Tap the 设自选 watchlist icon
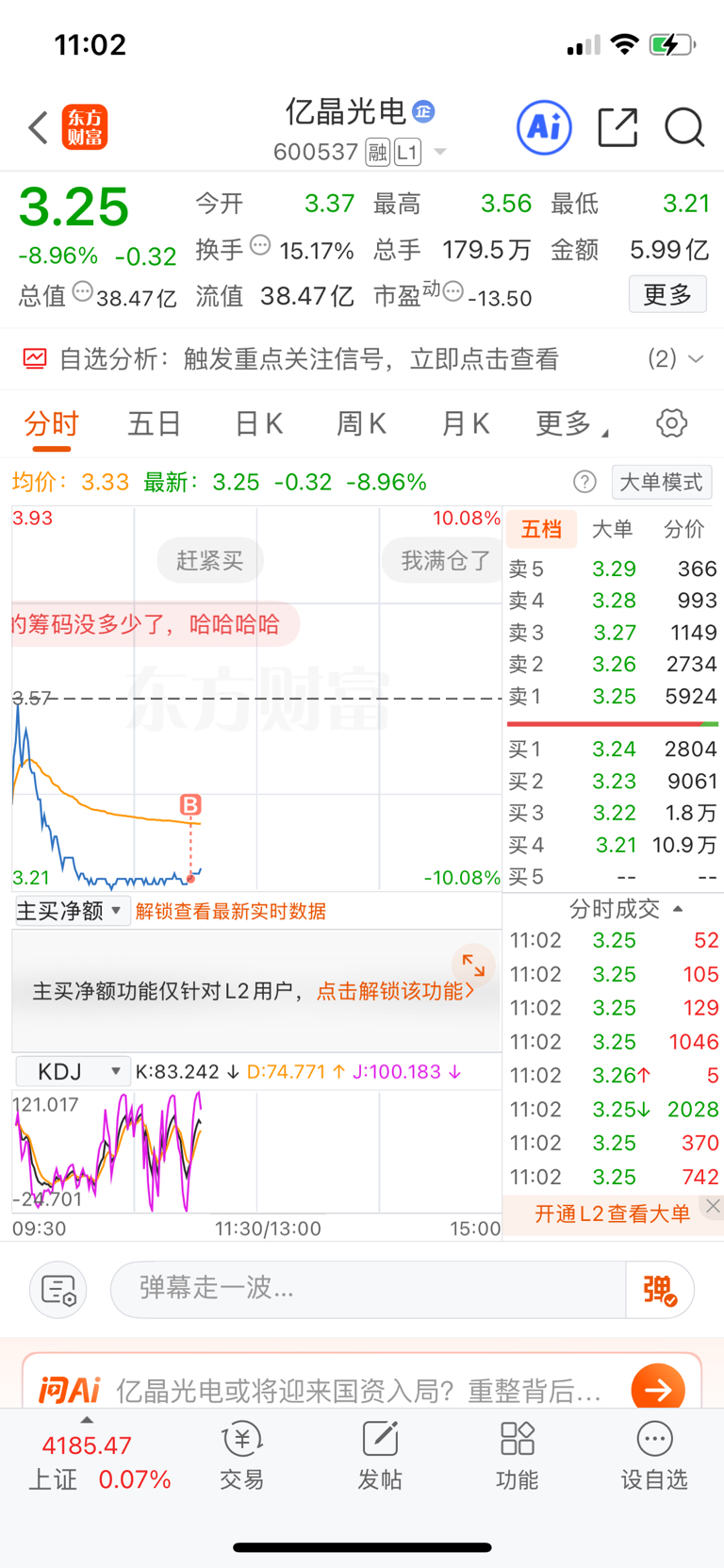This screenshot has height=1568, width=724. [x=654, y=1456]
